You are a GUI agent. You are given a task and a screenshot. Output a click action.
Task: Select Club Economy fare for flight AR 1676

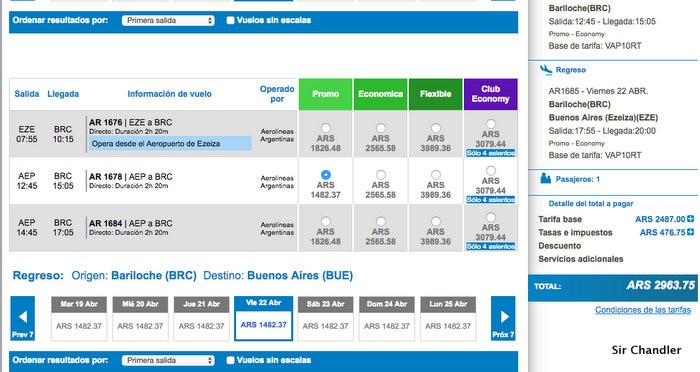tap(491, 124)
